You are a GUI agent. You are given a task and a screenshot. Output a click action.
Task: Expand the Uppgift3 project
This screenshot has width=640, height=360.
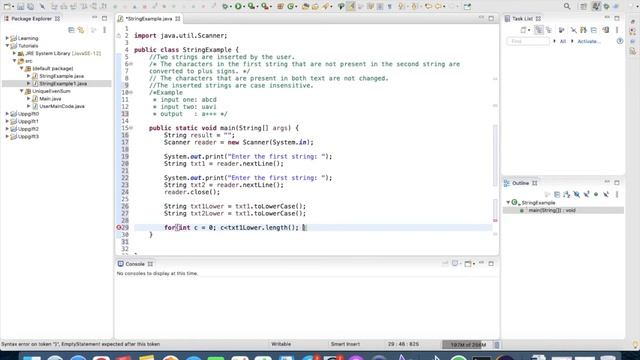pos(7,136)
